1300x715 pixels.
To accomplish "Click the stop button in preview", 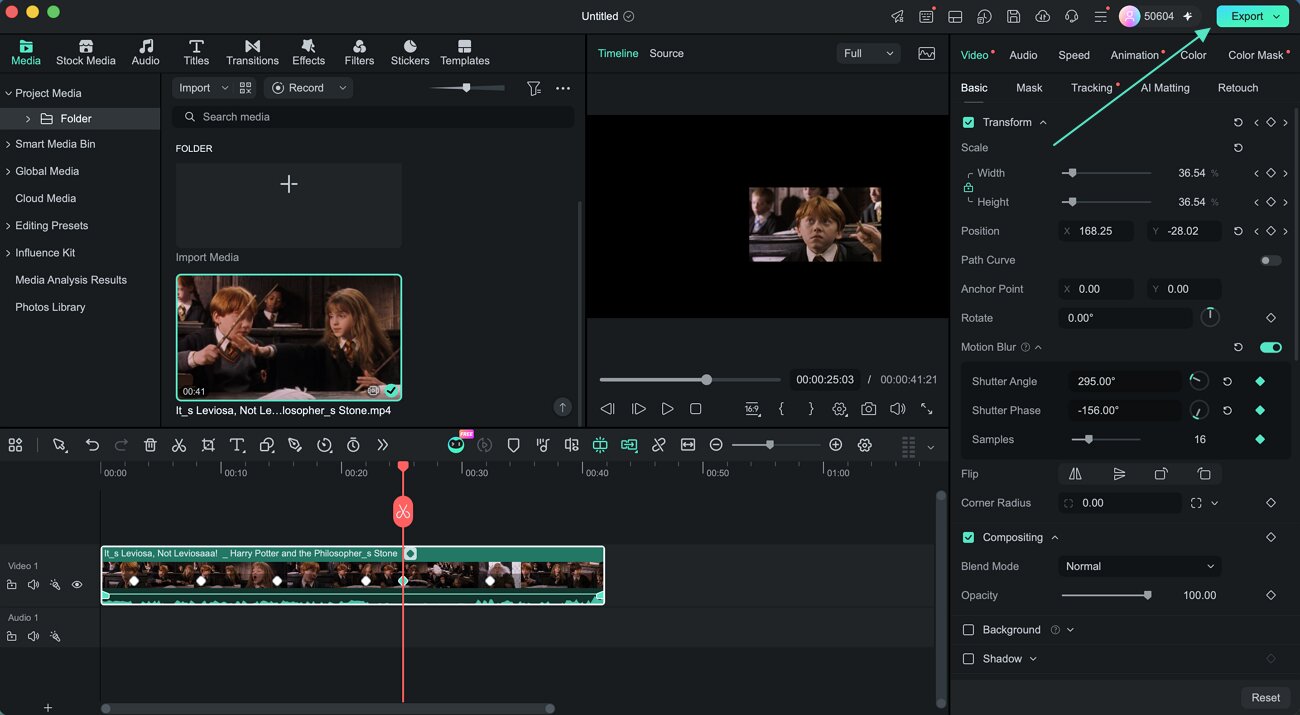I will click(x=696, y=409).
